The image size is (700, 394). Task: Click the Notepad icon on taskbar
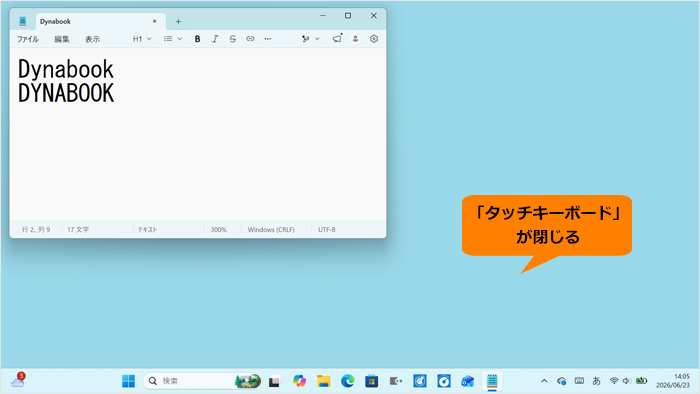(x=492, y=381)
